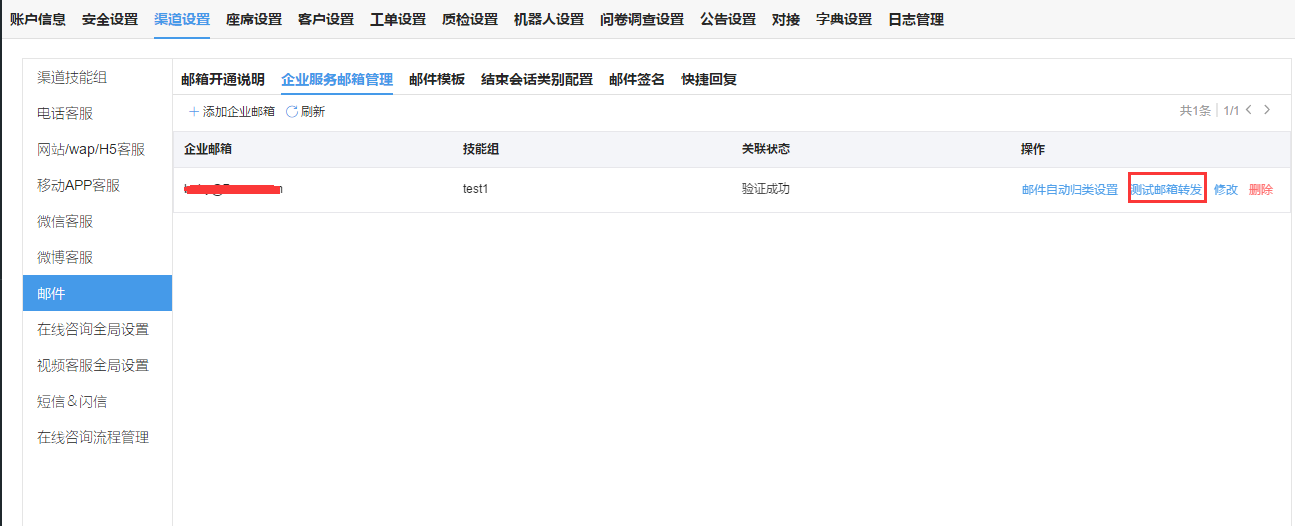Switch to 企业服务邮箱管理 tab
The image size is (1295, 526).
tap(337, 79)
